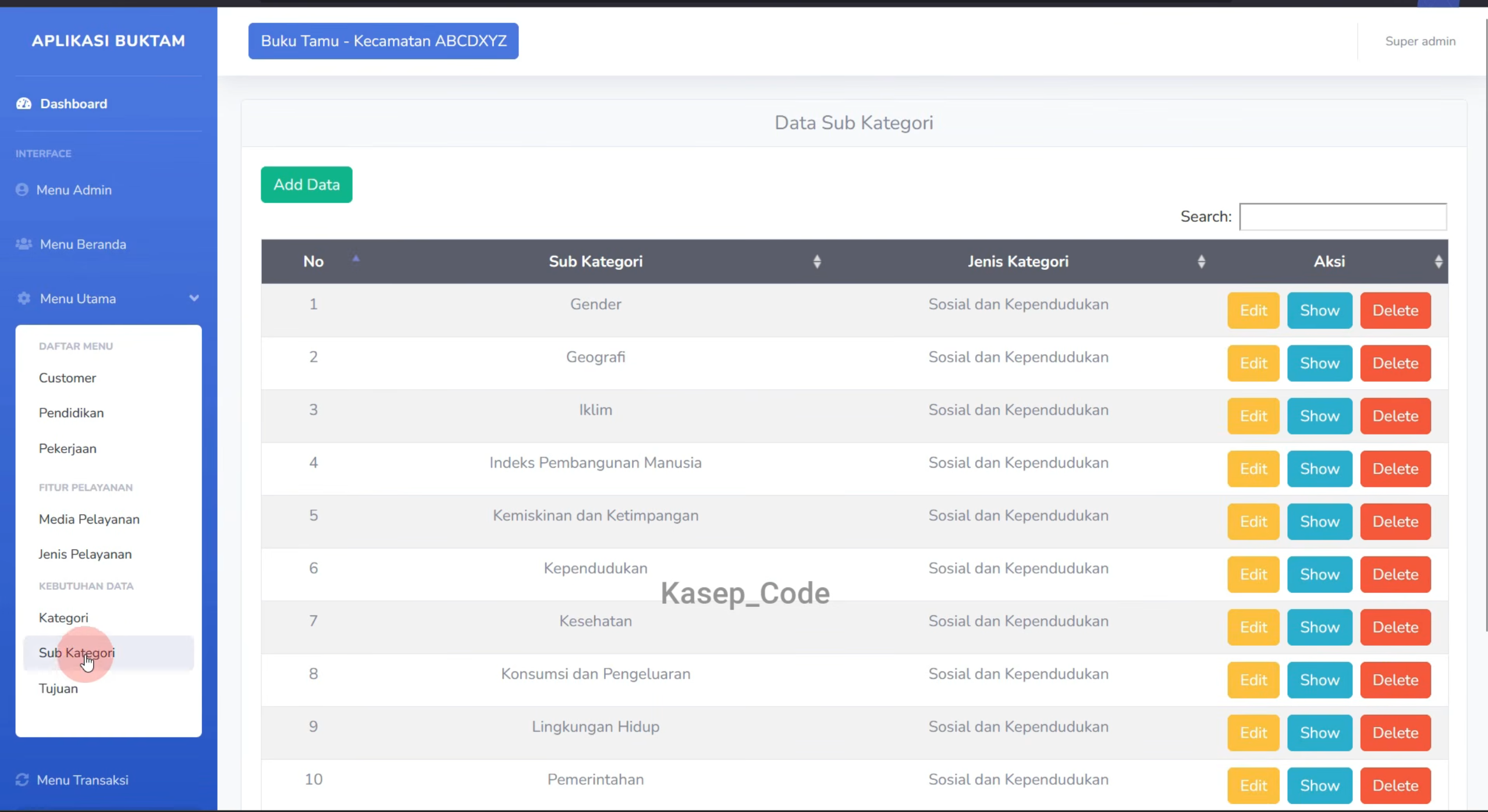The width and height of the screenshot is (1488, 812).
Task: Delete the Lingkungan Hidup row
Action: (x=1395, y=733)
